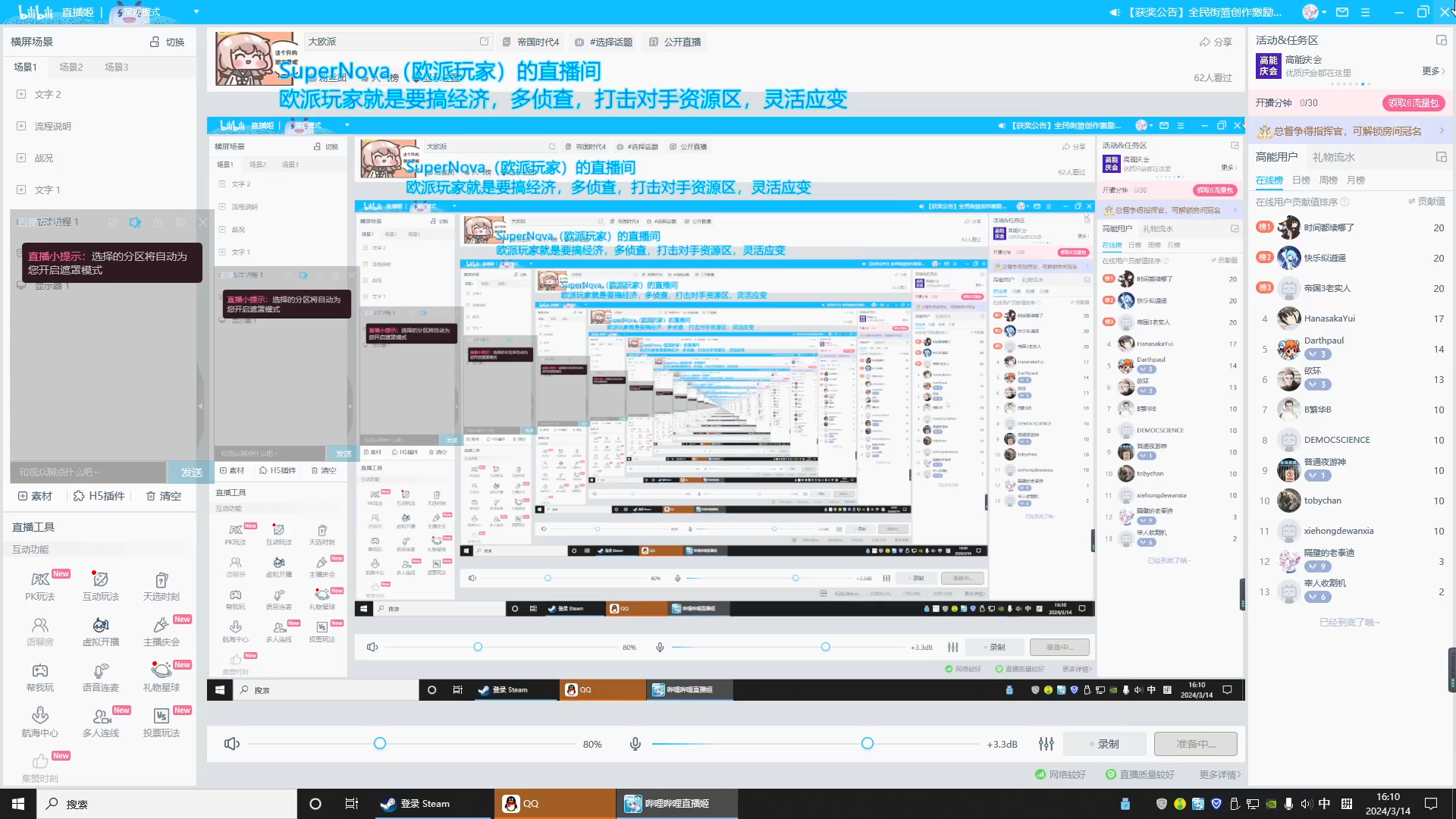
Task: Select the 月榜 ranking tab
Action: pyautogui.click(x=1356, y=180)
